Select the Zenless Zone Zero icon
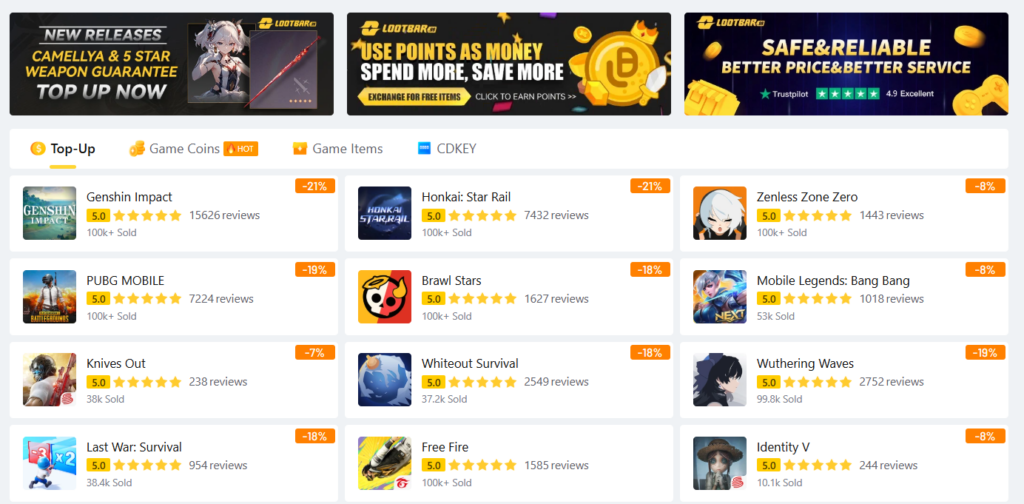 tap(720, 213)
